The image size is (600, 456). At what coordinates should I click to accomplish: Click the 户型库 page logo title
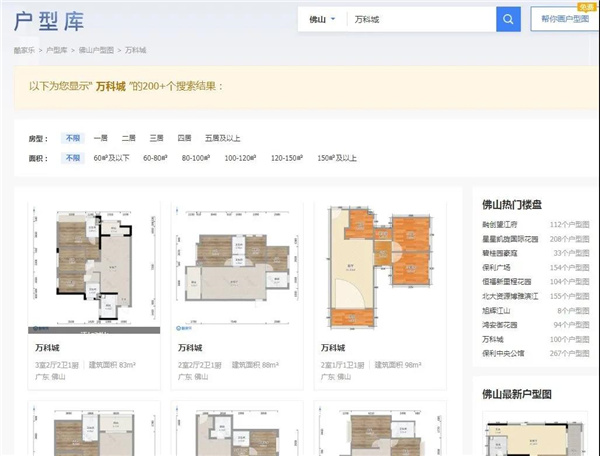[49, 21]
